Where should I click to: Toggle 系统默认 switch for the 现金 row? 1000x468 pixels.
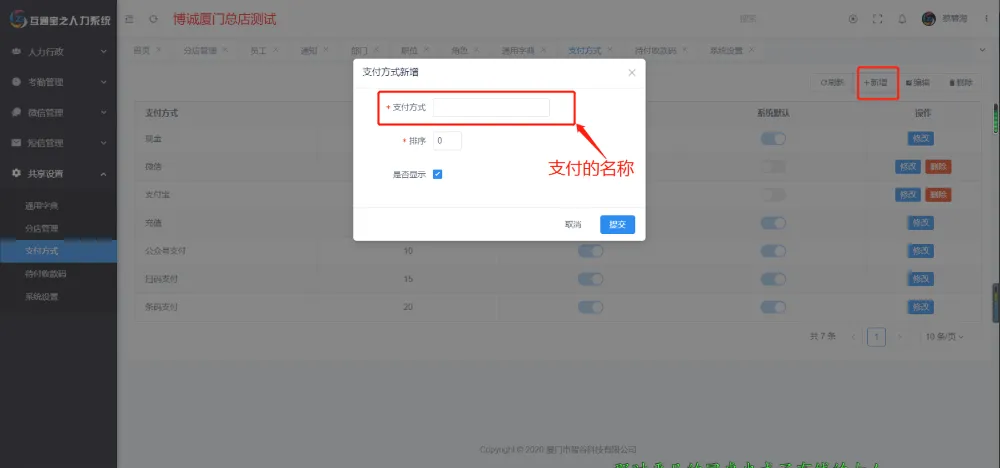(x=772, y=139)
